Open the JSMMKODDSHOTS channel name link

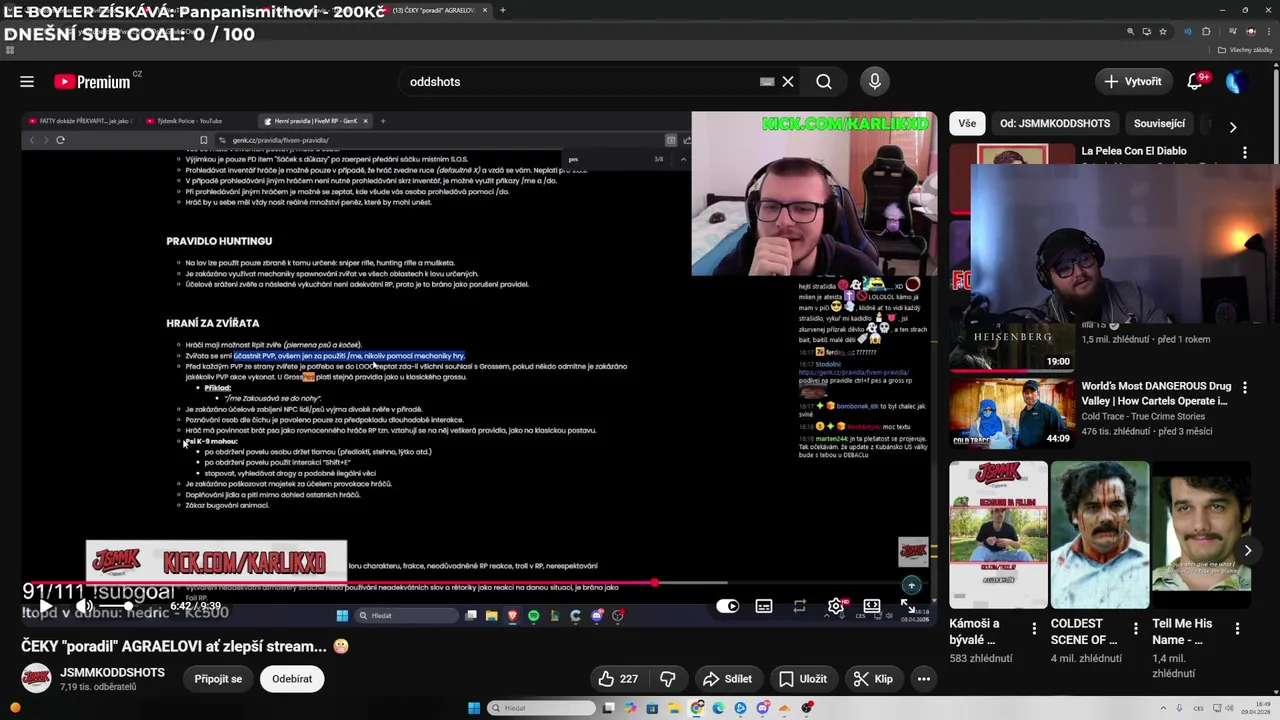[112, 672]
